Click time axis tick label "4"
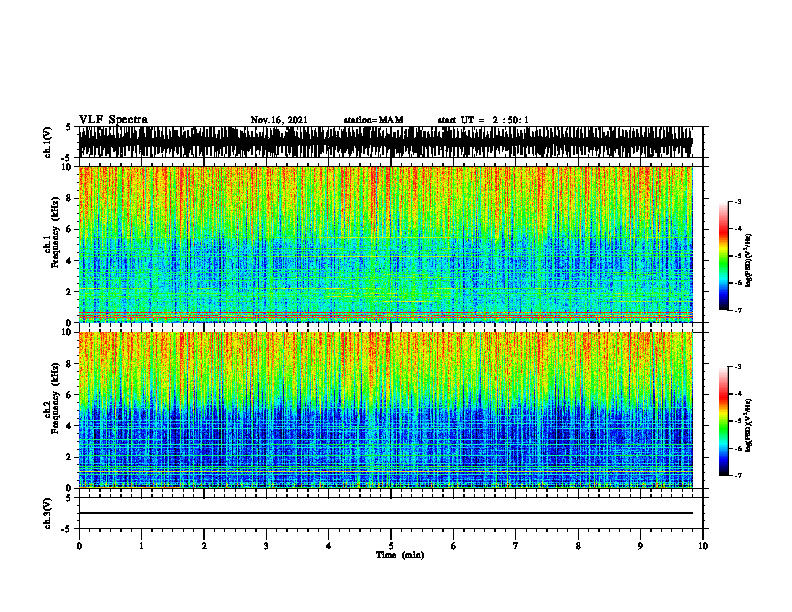The height and width of the screenshot is (612, 792). point(329,546)
